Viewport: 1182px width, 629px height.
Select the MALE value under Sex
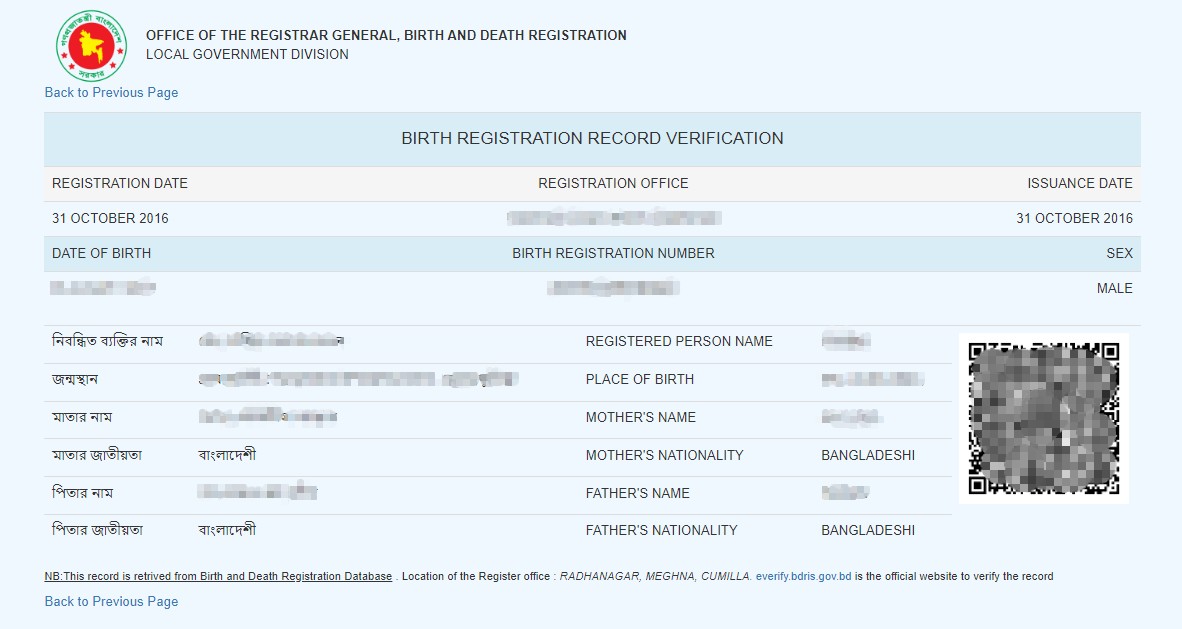(x=1114, y=288)
